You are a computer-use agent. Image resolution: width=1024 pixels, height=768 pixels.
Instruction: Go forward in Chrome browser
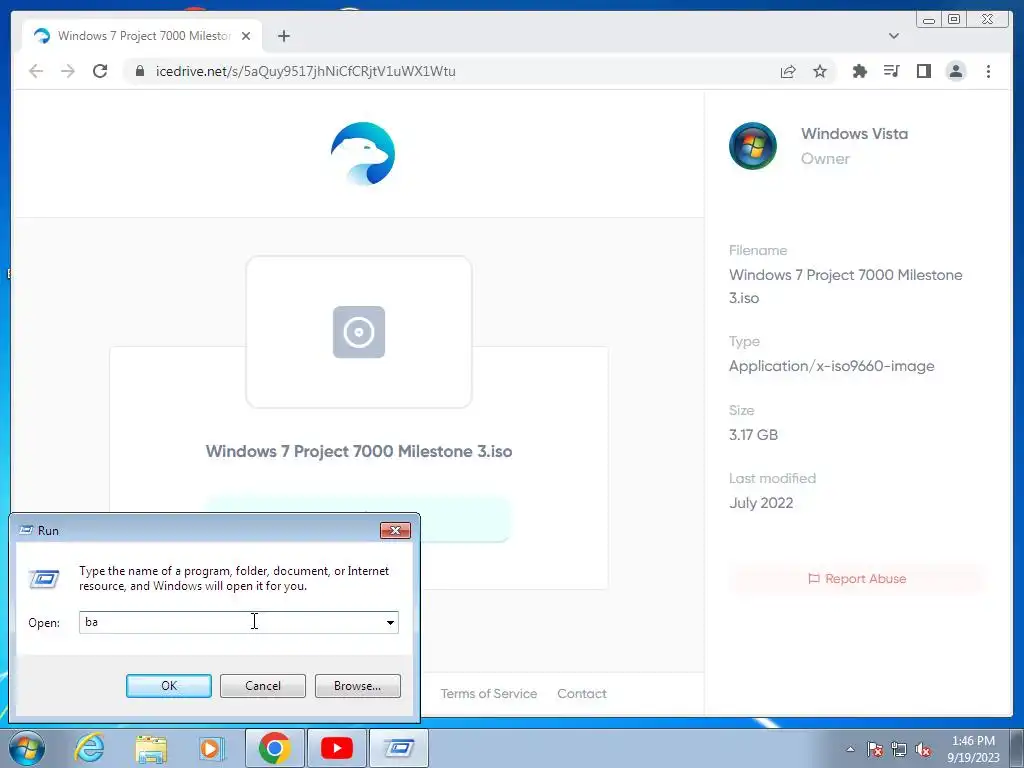click(x=67, y=71)
